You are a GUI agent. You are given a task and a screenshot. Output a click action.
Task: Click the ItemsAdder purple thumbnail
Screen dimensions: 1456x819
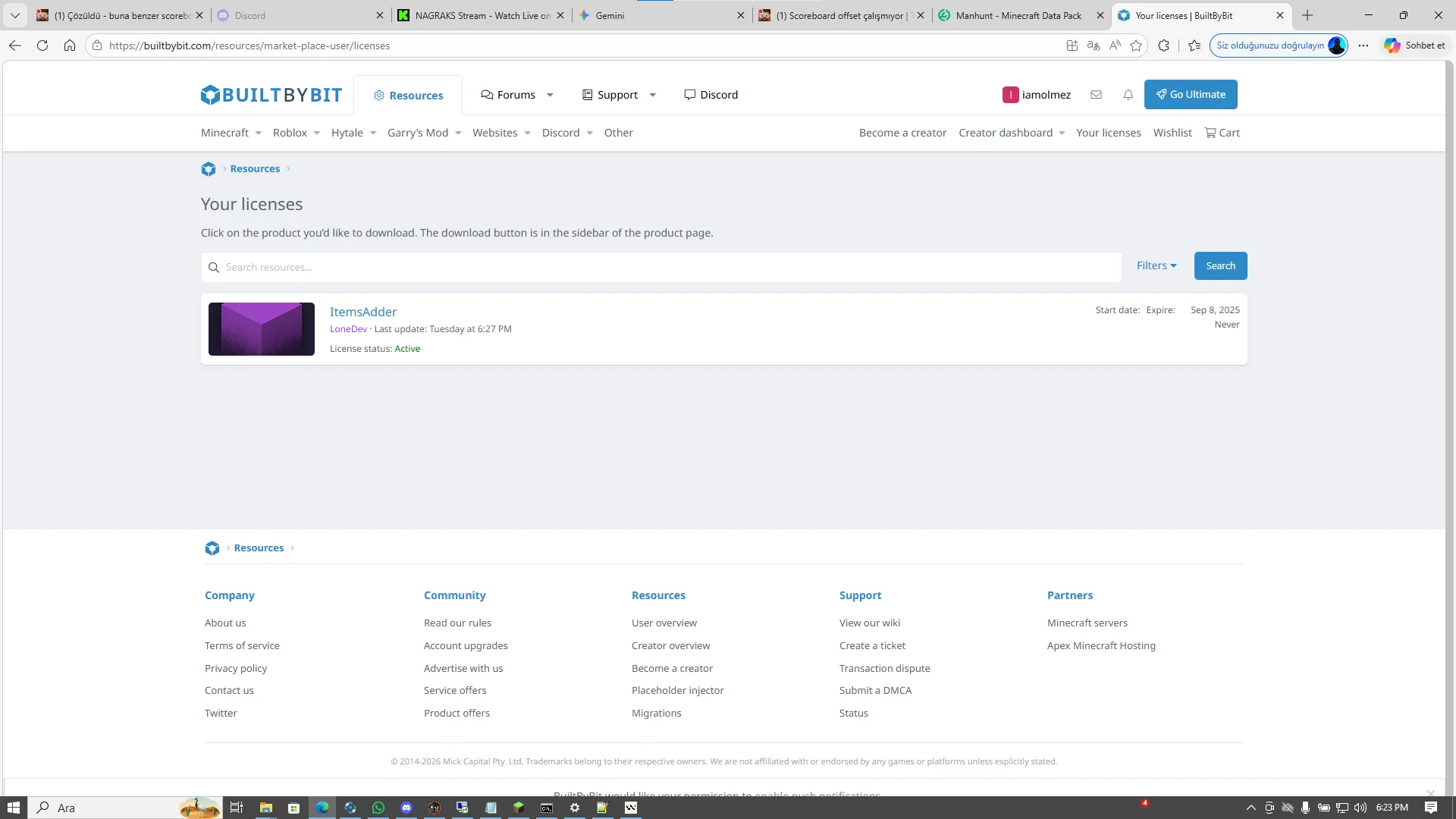point(262,329)
